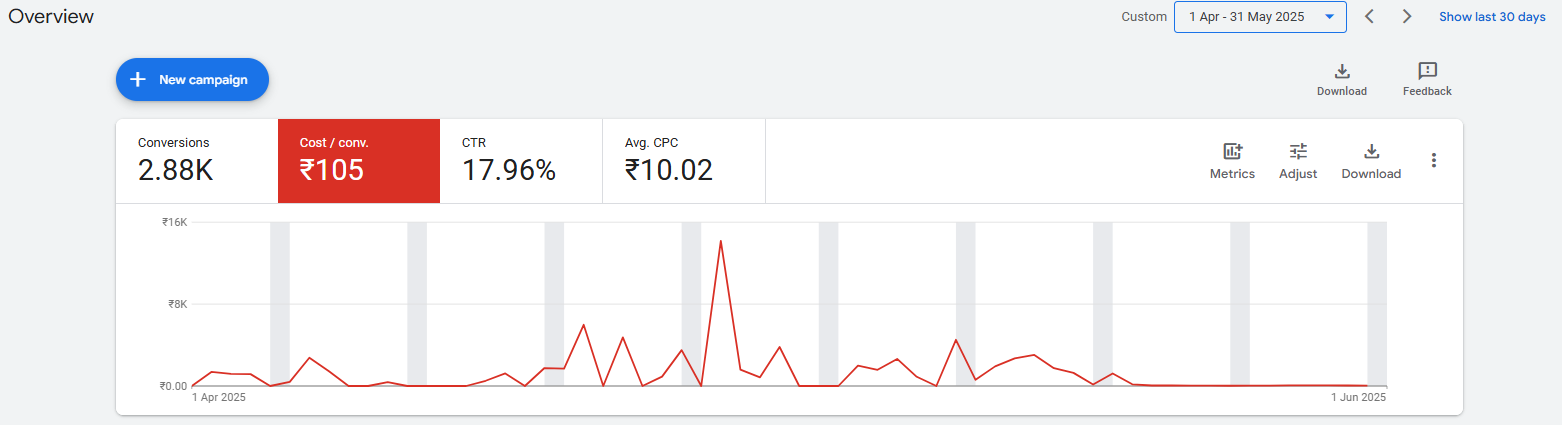
Task: Click Show last 30 days link
Action: [x=1492, y=17]
